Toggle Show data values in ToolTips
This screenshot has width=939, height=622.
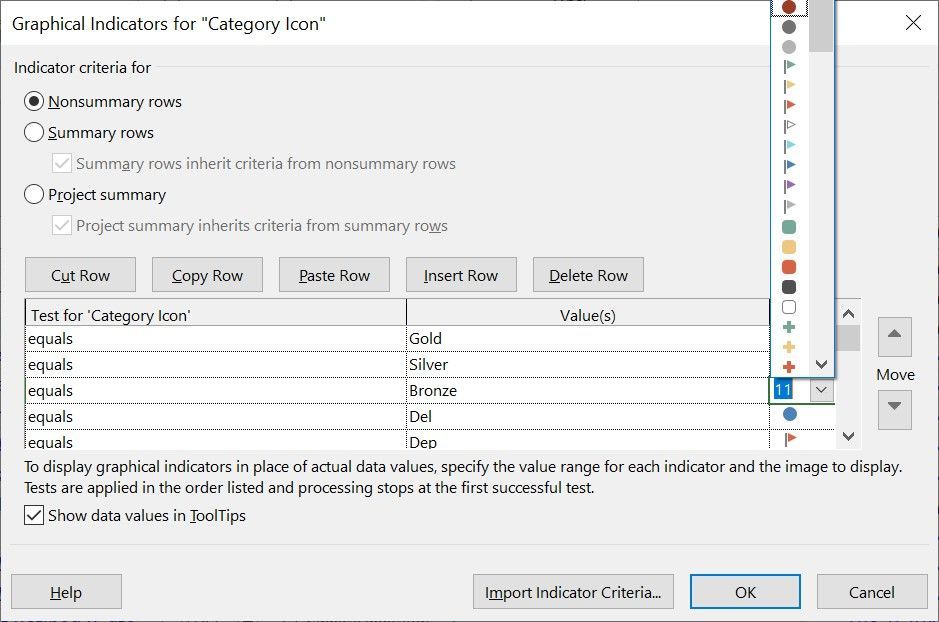(34, 516)
